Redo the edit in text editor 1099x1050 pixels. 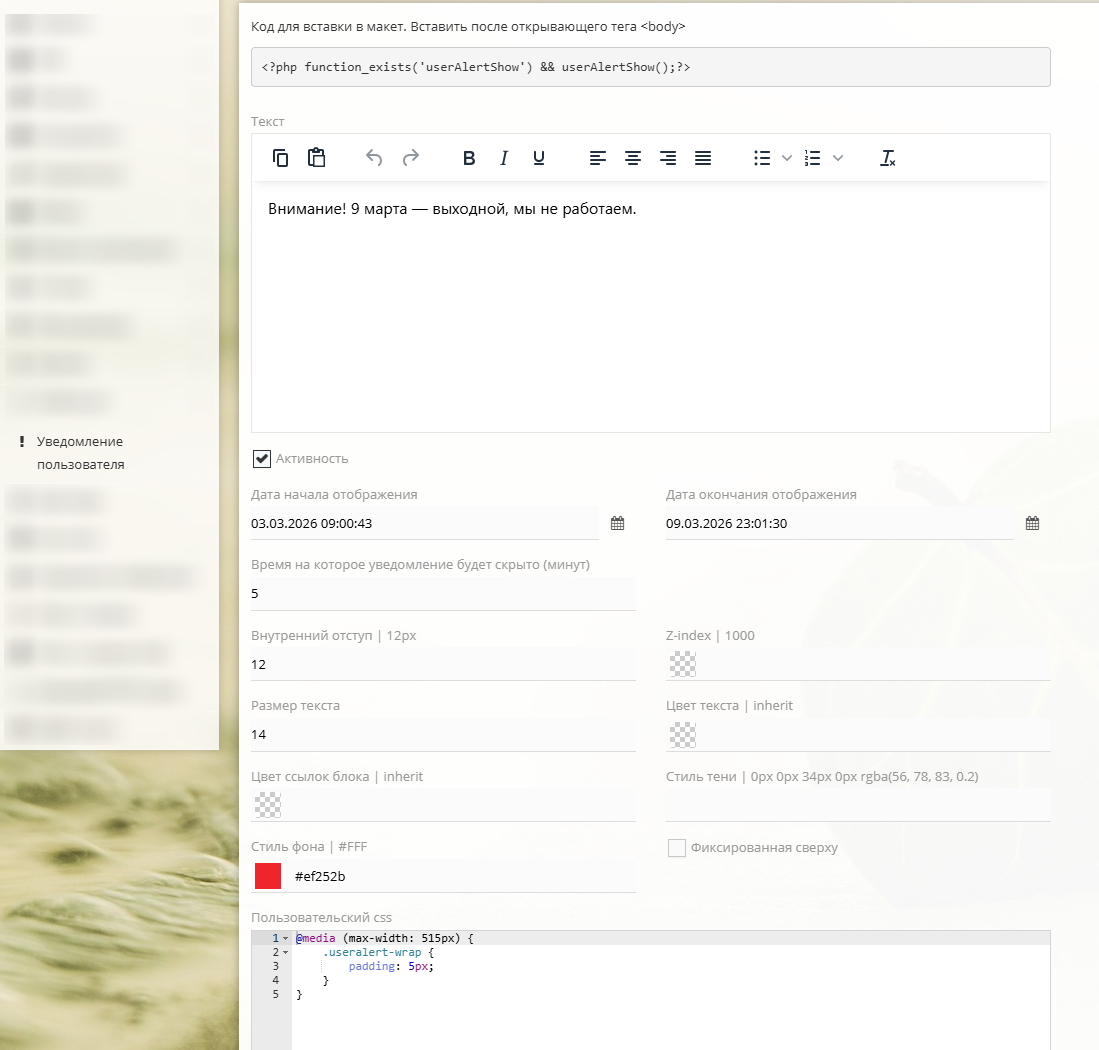point(410,158)
